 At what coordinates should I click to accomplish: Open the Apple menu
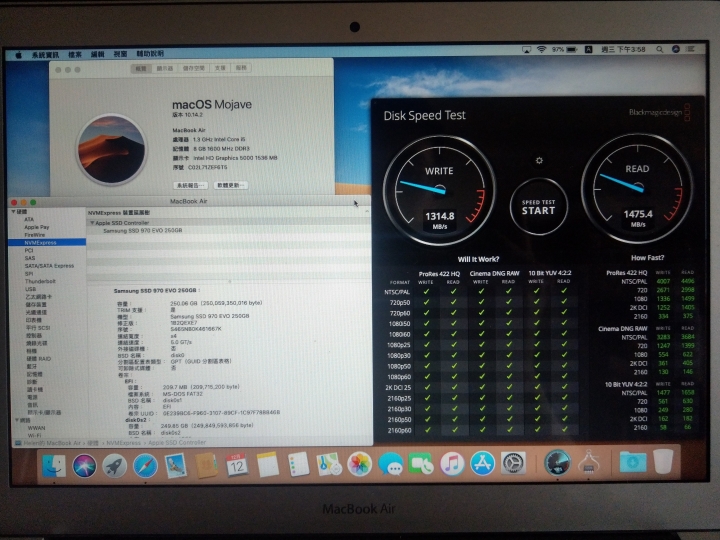19,55
